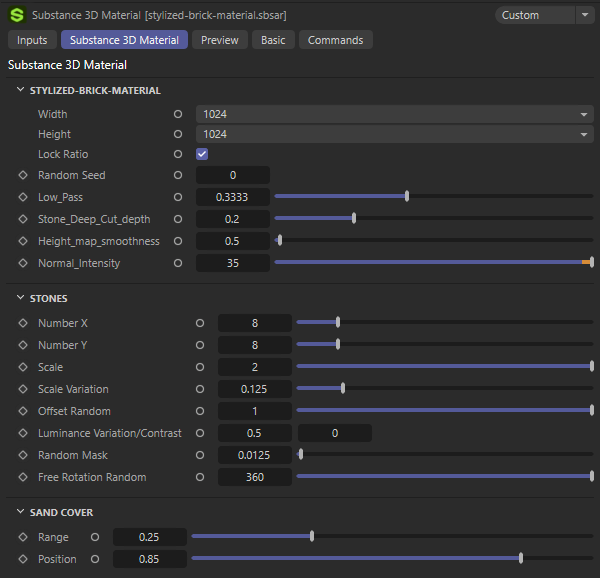Viewport: 600px width, 578px height.
Task: Click the Luminance Variation/Contrast keyframe diamond
Action: (23, 433)
